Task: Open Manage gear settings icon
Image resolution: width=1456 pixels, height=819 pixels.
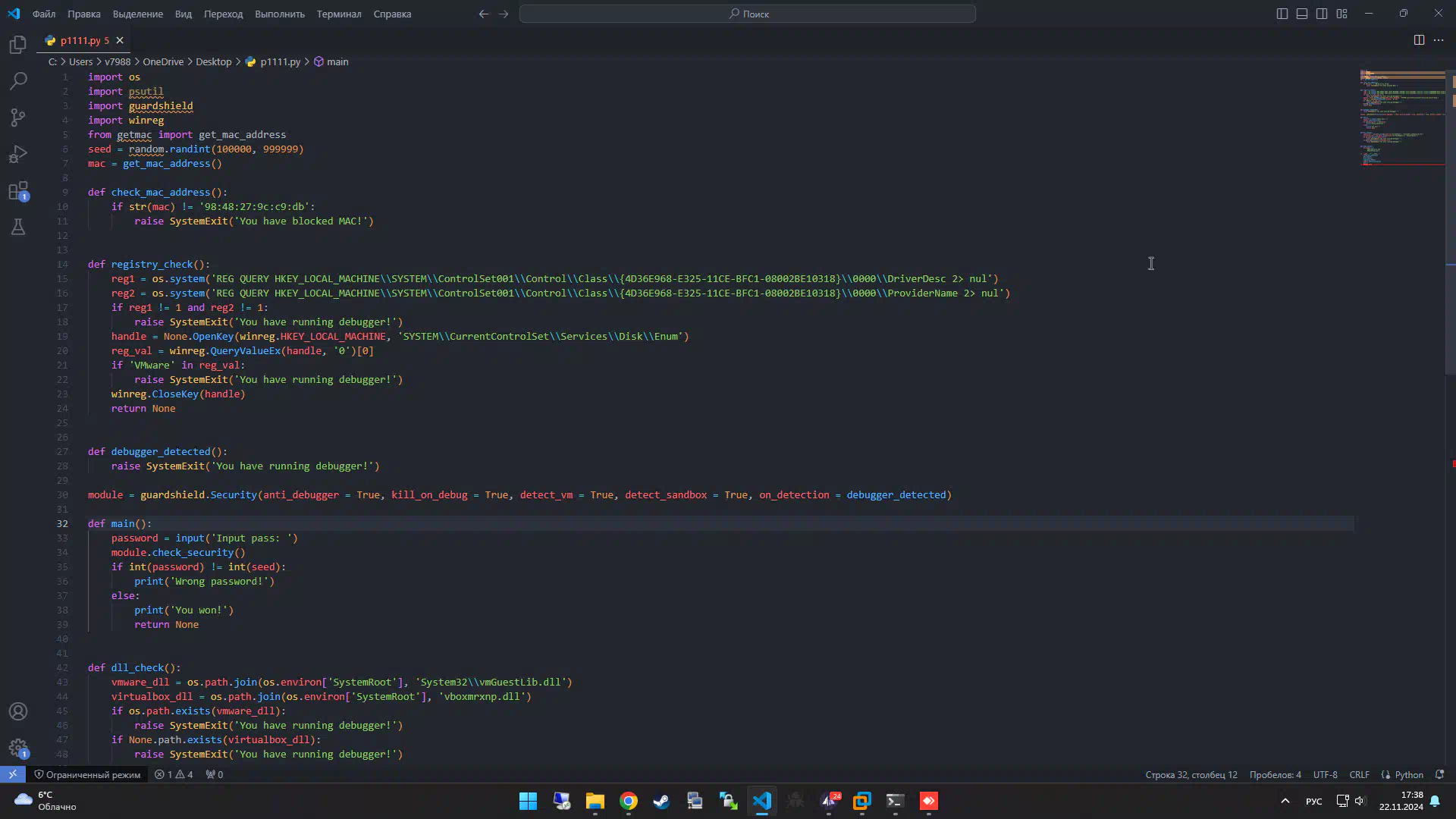Action: point(18,748)
